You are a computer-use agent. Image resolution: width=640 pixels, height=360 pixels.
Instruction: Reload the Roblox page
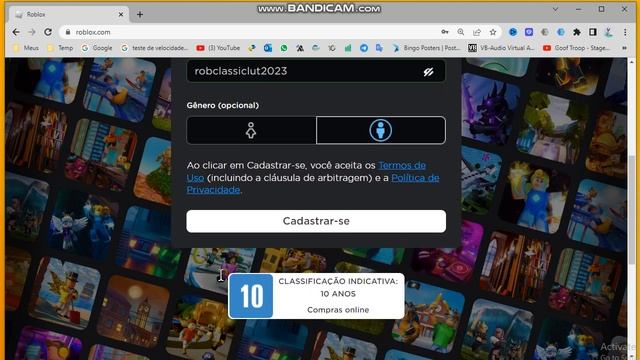coord(48,32)
